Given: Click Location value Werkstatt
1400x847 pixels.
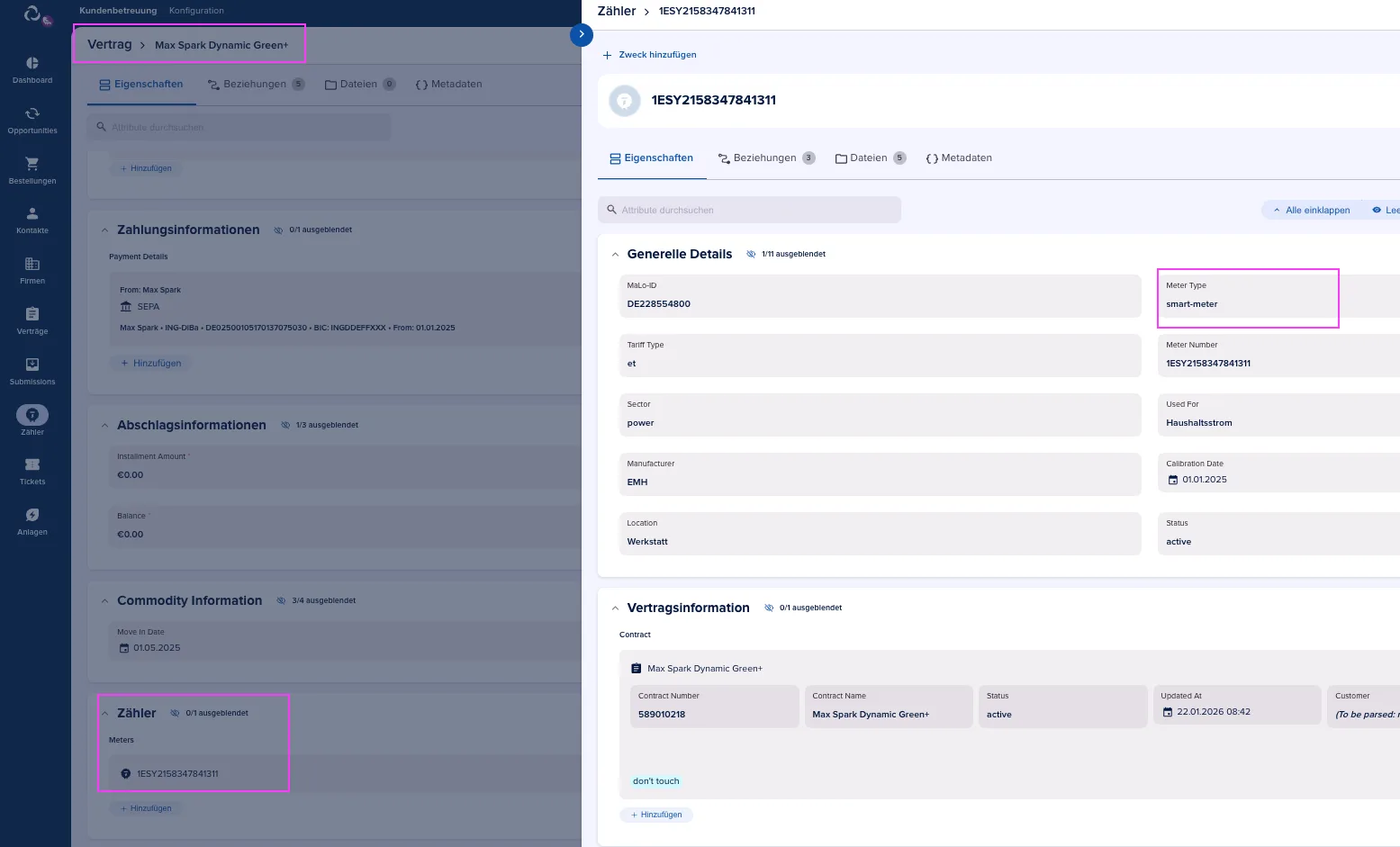Looking at the screenshot, I should (647, 542).
